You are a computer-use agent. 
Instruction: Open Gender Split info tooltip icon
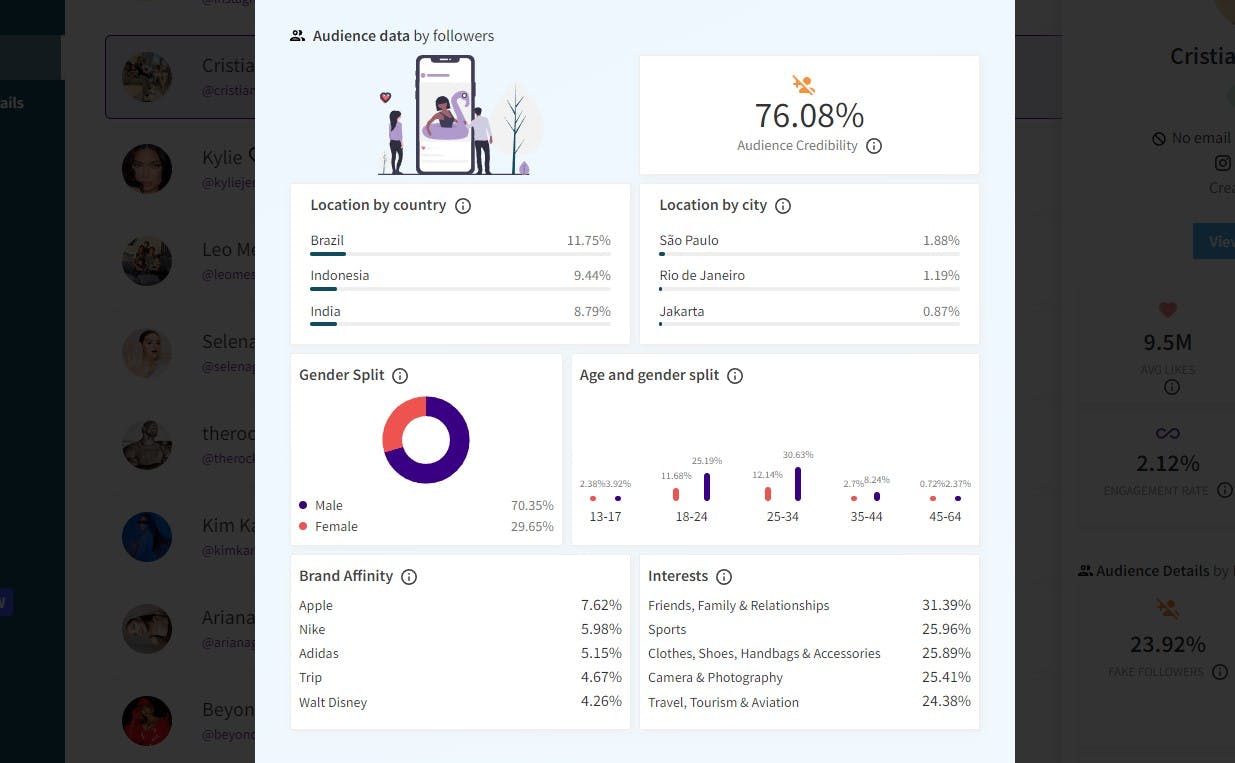click(x=400, y=376)
